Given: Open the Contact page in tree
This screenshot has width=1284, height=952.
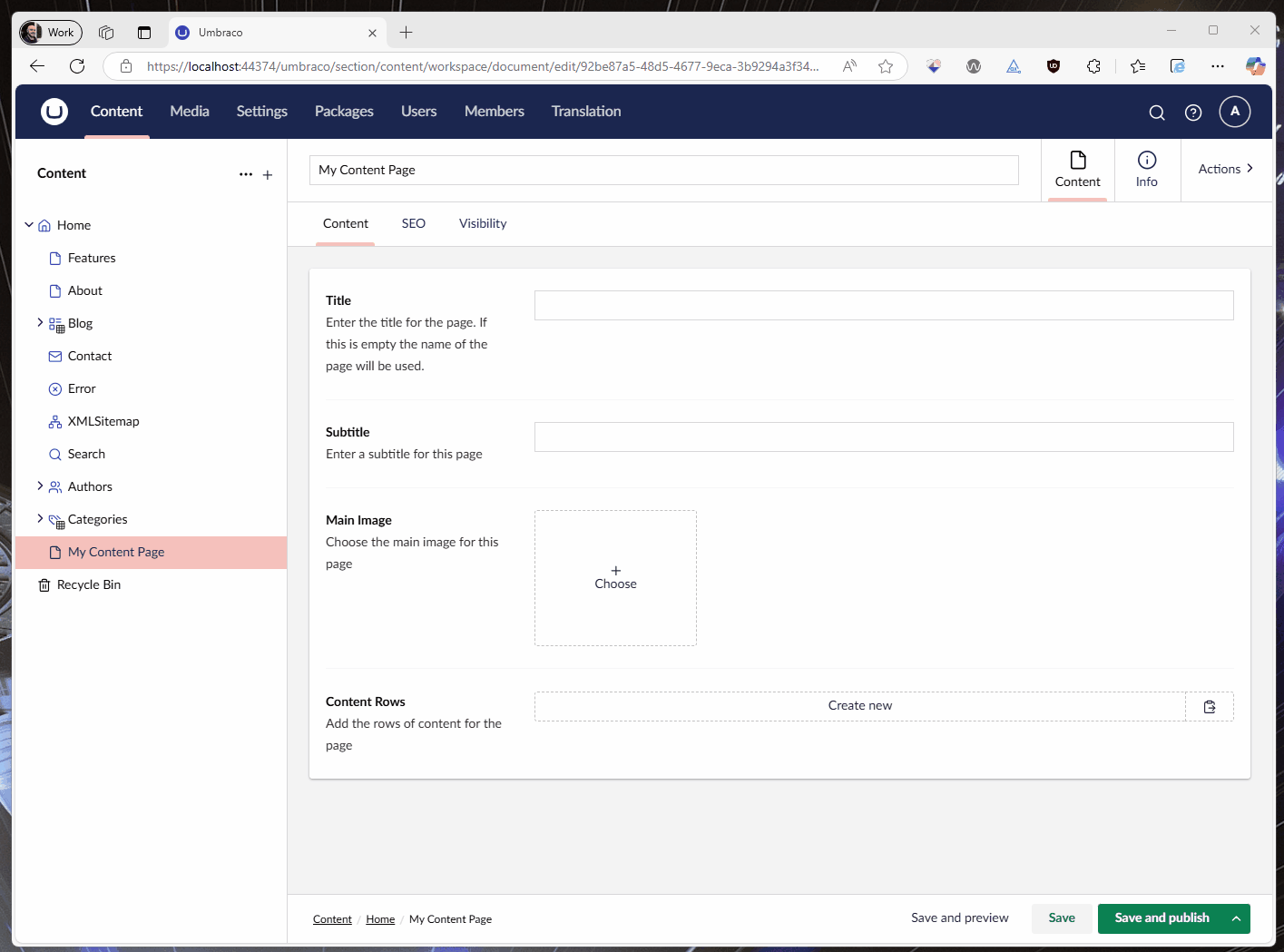Looking at the screenshot, I should point(90,356).
